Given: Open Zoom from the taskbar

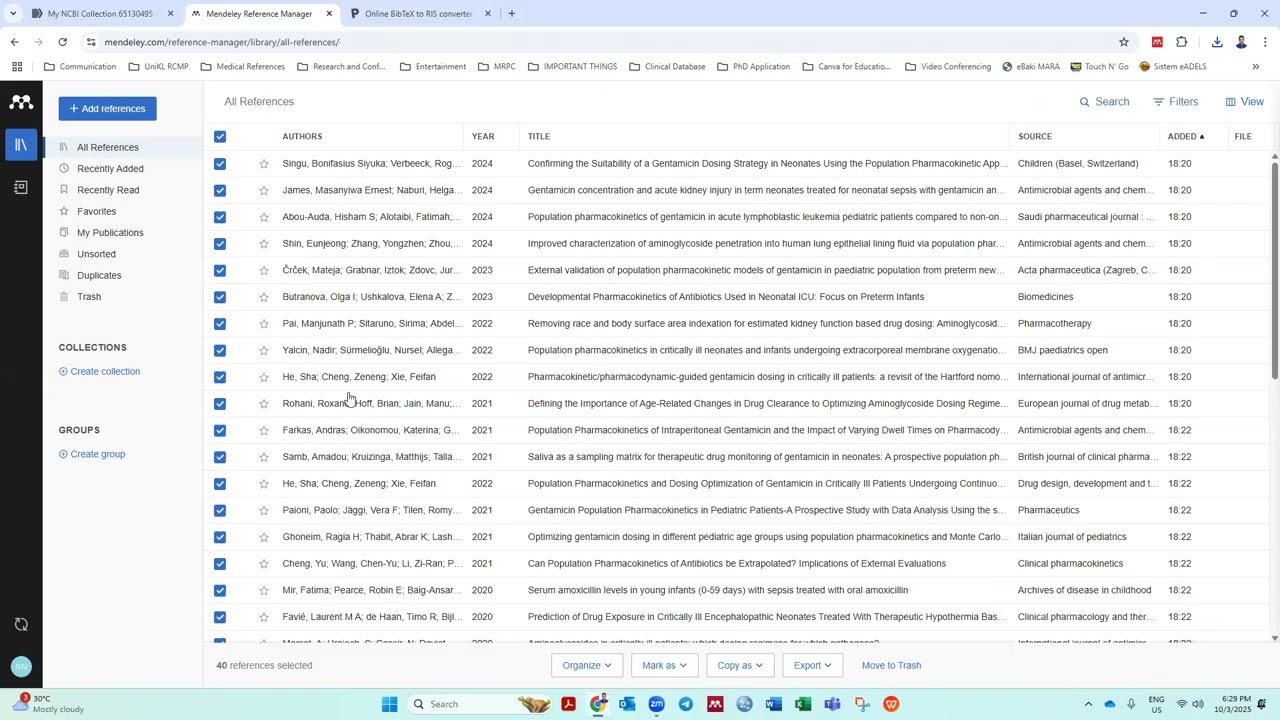Looking at the screenshot, I should (x=656, y=704).
